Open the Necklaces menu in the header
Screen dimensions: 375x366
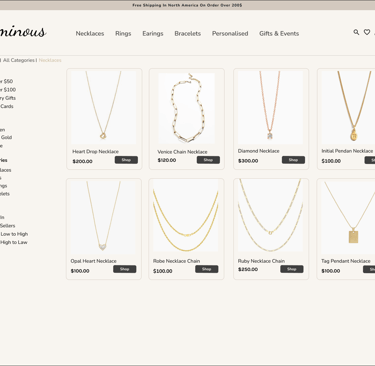[90, 33]
